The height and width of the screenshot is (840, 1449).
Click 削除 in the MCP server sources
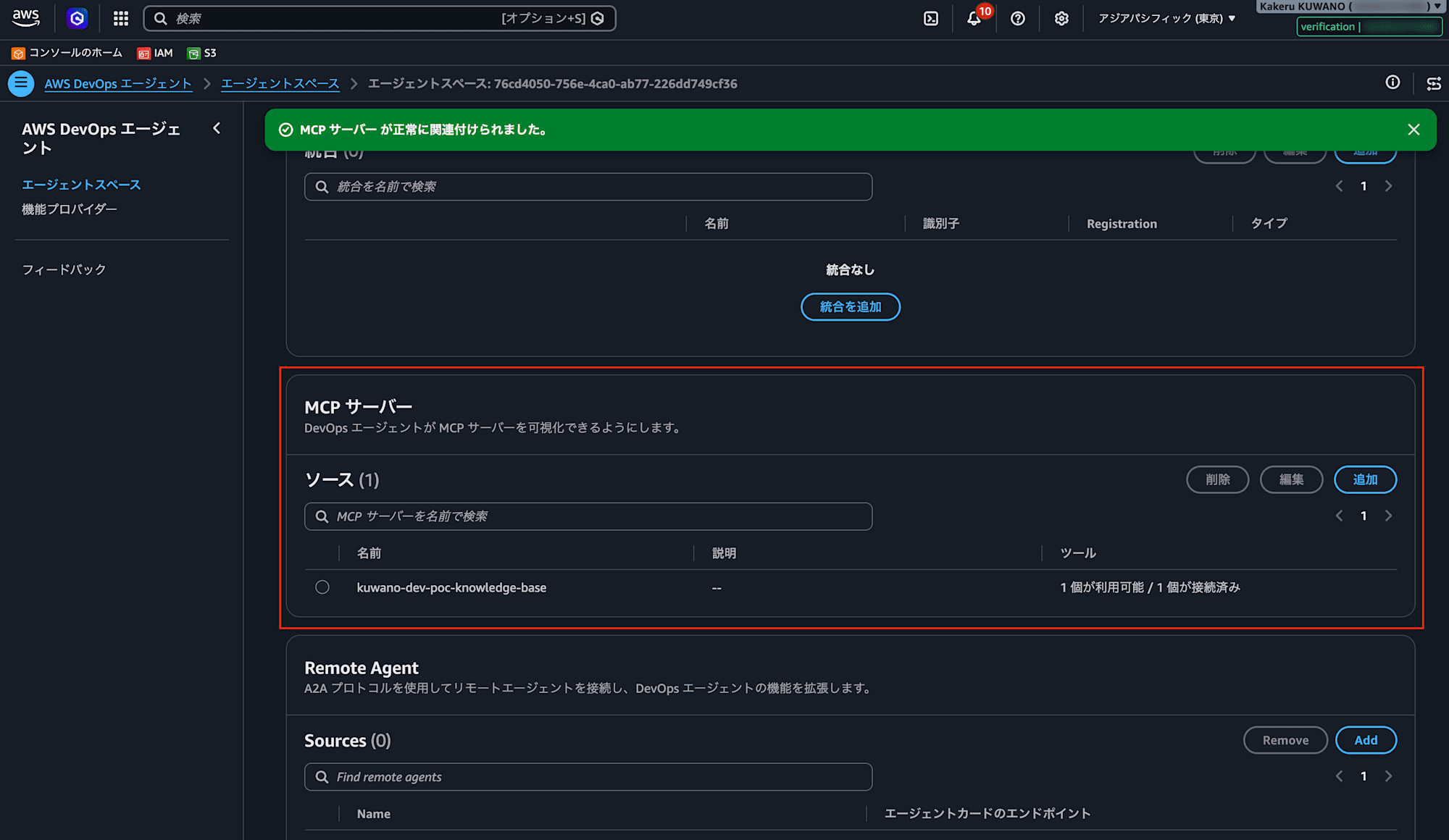[1217, 479]
